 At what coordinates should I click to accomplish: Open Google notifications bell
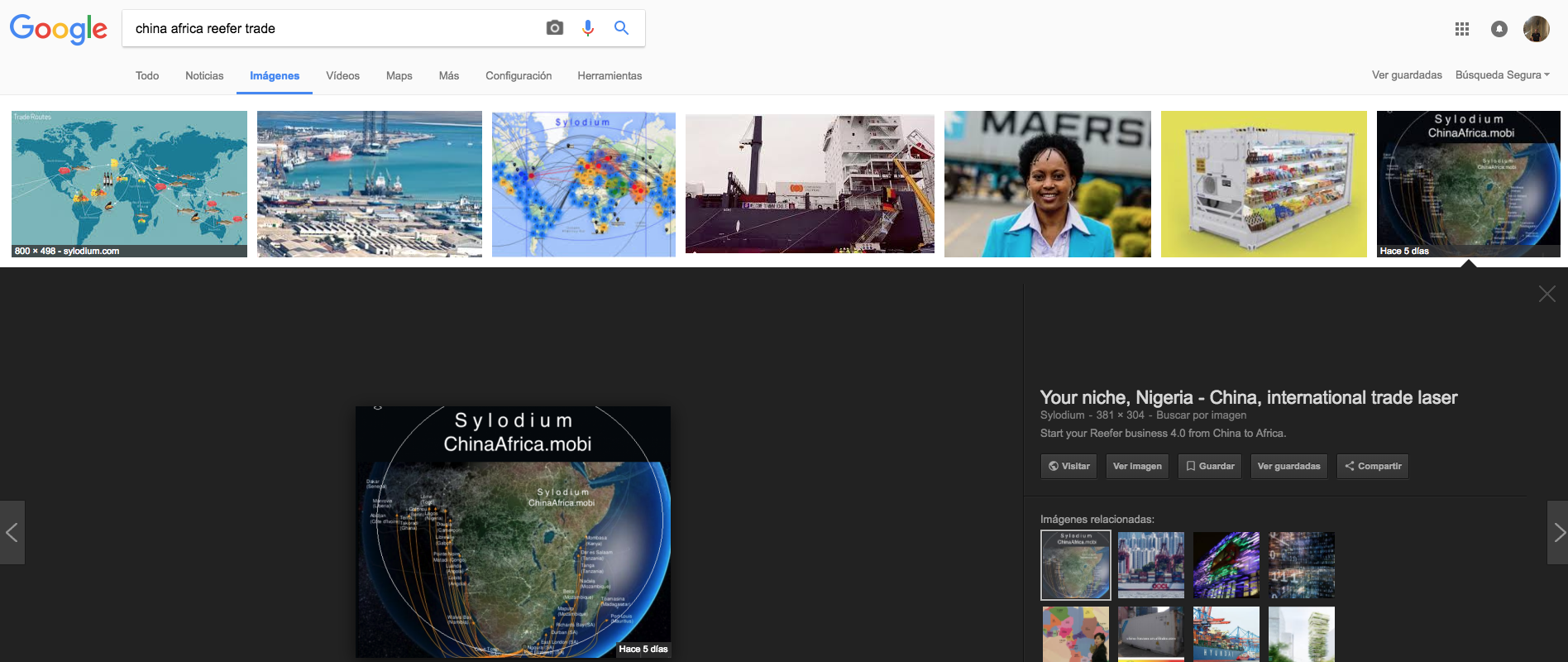[x=1499, y=29]
